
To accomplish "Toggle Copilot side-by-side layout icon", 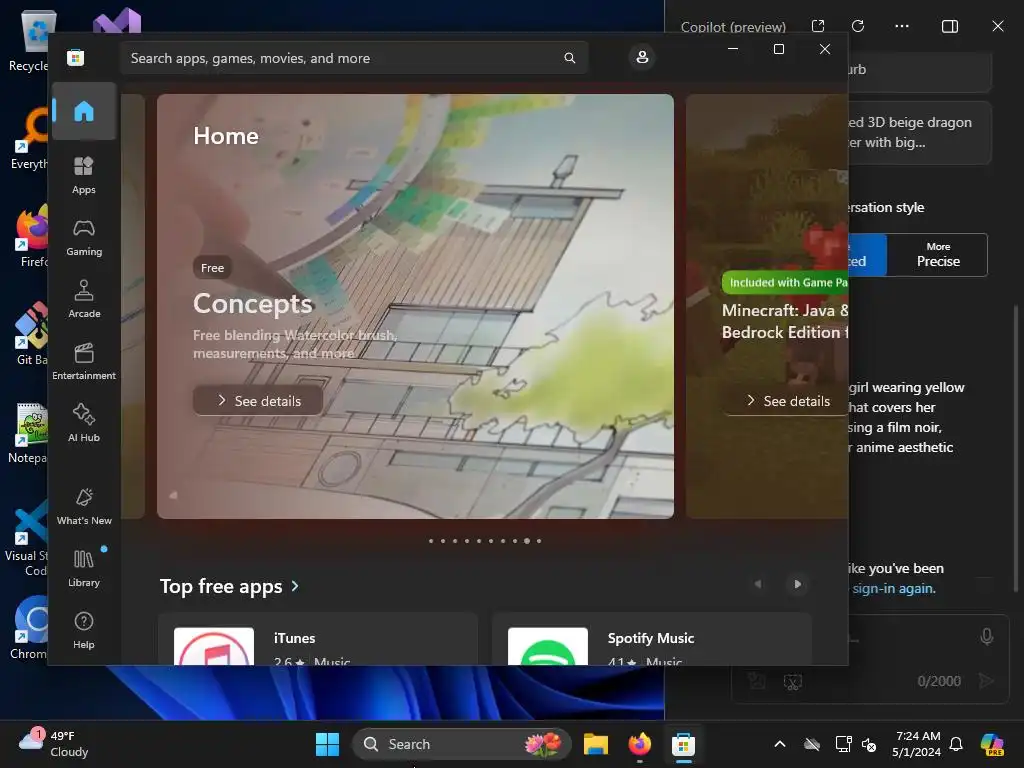I will 950,26.
